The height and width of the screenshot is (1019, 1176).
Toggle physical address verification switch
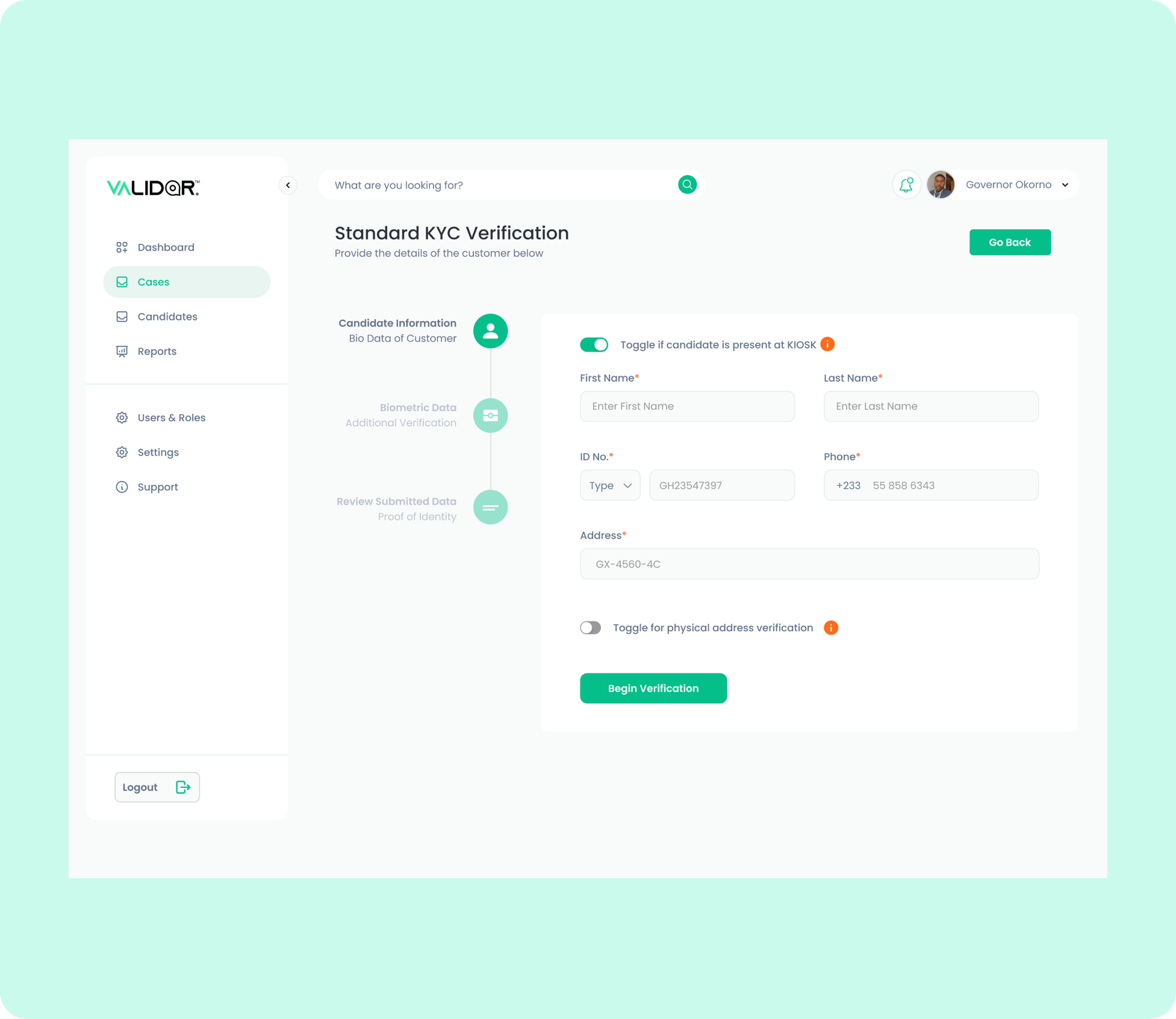pos(590,627)
